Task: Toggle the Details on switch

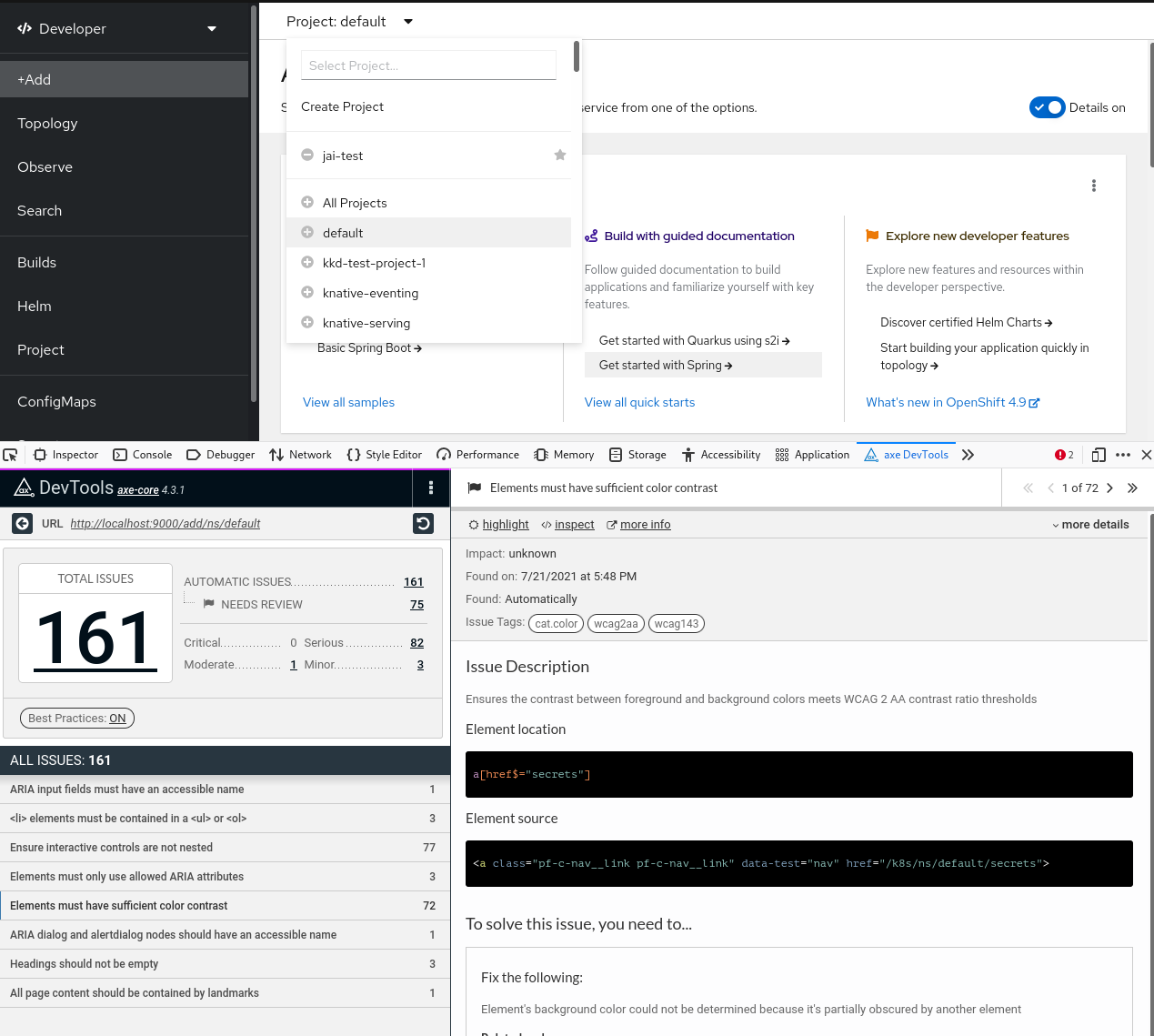Action: click(1047, 107)
